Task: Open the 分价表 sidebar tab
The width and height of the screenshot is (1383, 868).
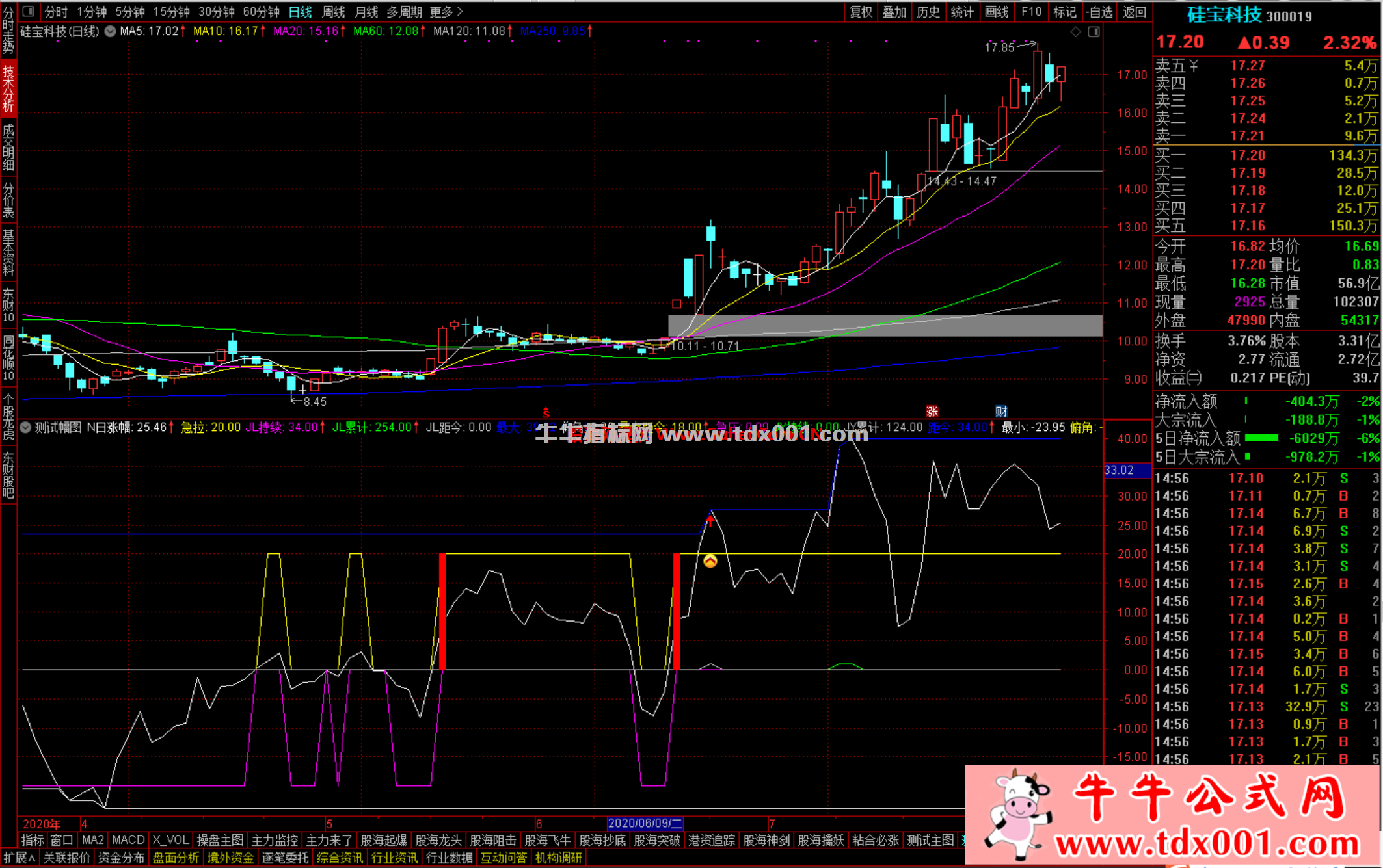Action: (x=8, y=200)
